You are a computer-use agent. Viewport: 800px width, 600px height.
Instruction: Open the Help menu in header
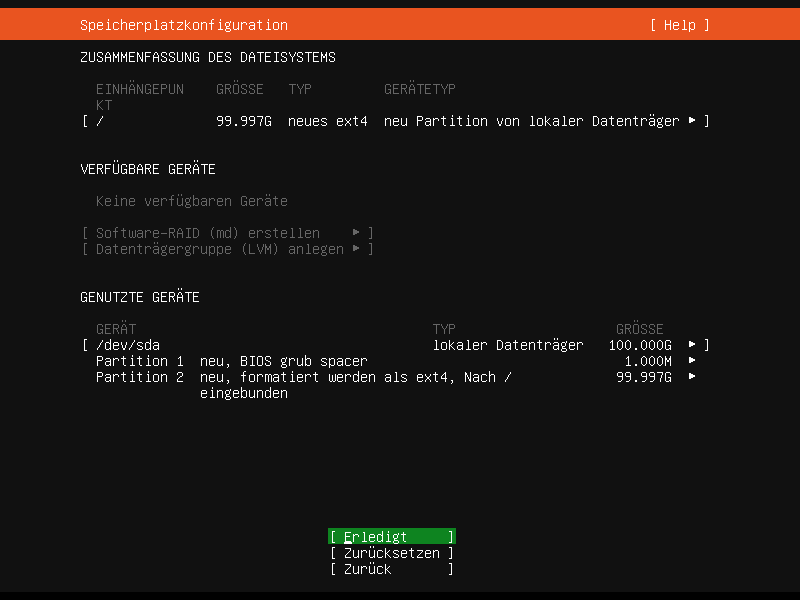[679, 25]
